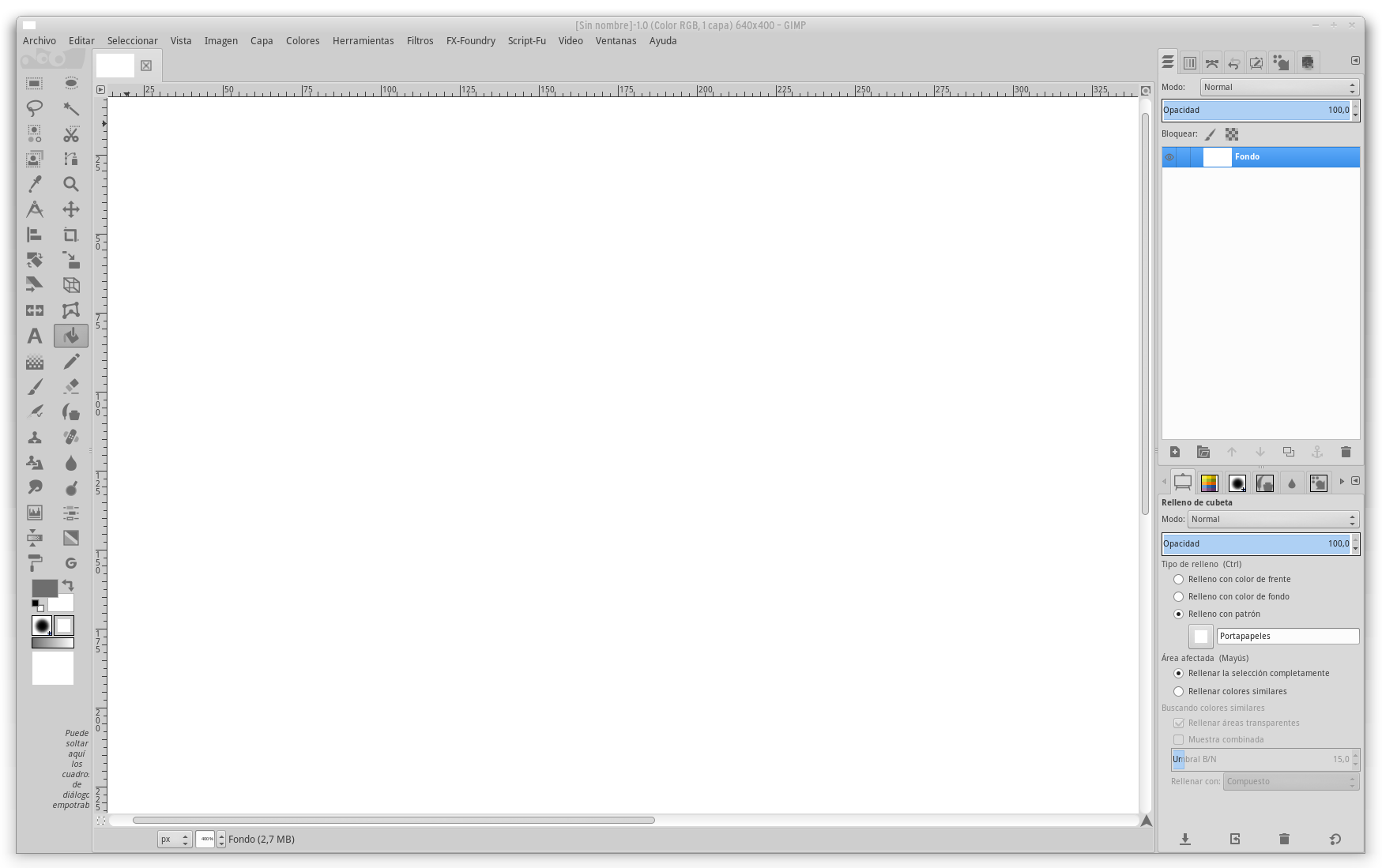Anchor the floating layer

pyautogui.click(x=1317, y=452)
